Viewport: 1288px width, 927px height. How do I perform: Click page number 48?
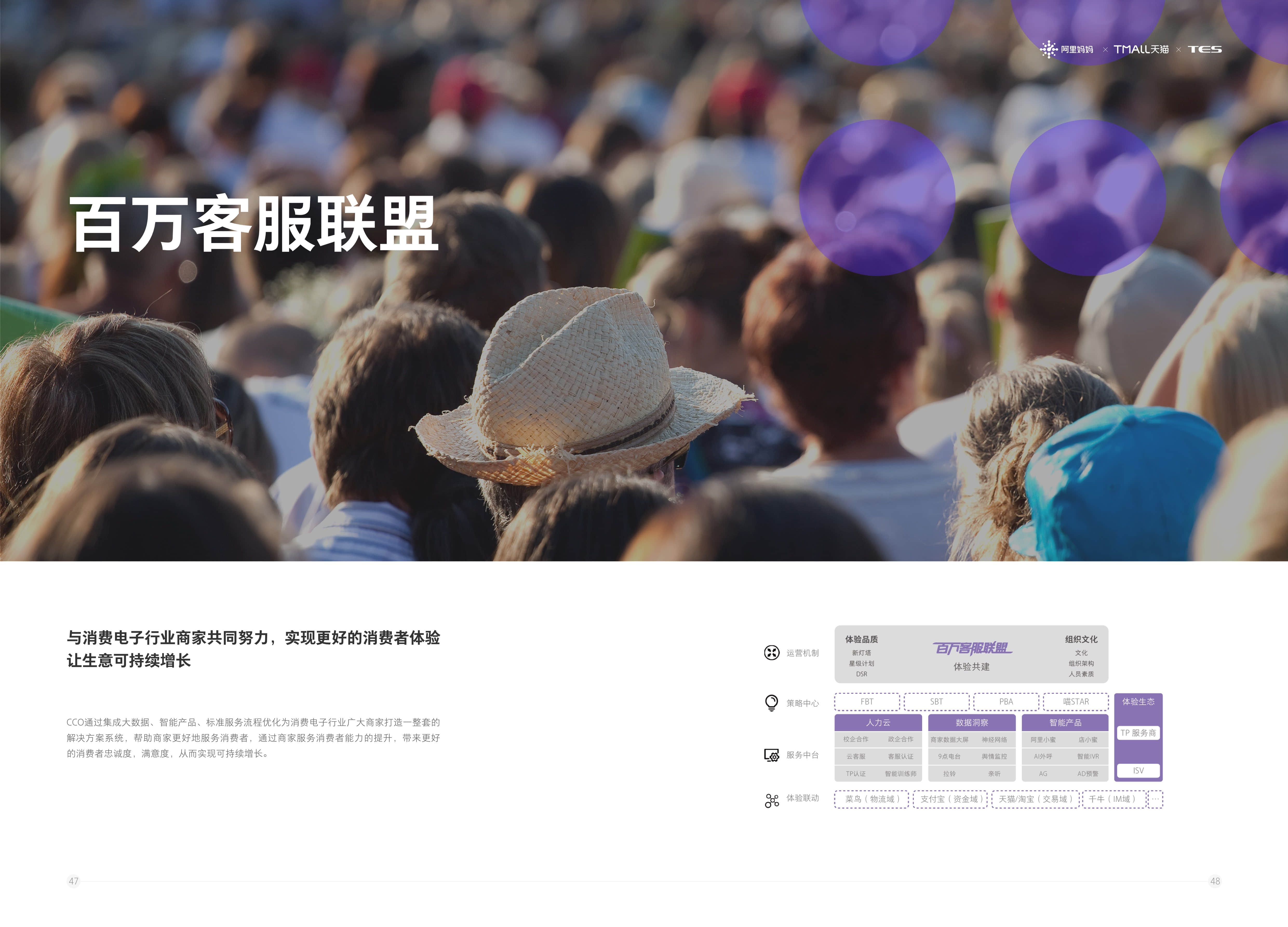tap(1215, 881)
